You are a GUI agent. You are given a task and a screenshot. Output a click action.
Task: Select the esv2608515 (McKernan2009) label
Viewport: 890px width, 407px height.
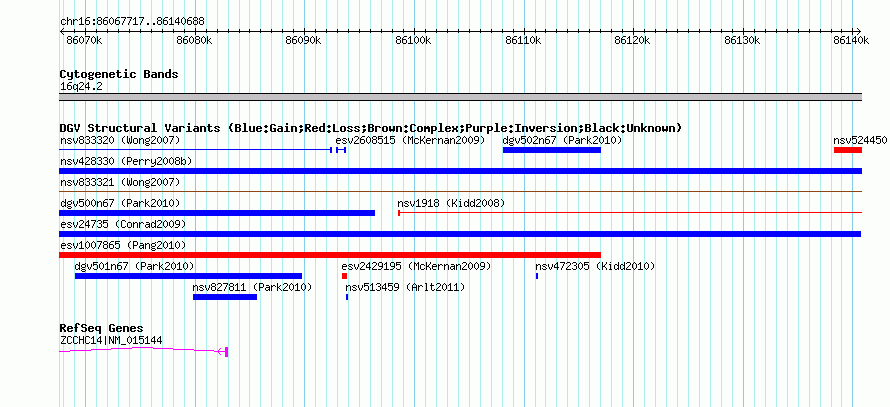(410, 140)
